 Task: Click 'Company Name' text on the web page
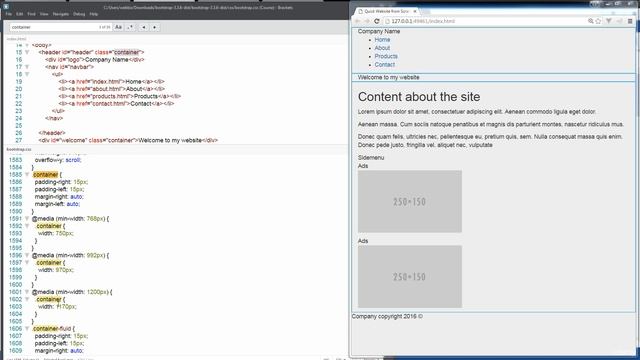[x=379, y=31]
